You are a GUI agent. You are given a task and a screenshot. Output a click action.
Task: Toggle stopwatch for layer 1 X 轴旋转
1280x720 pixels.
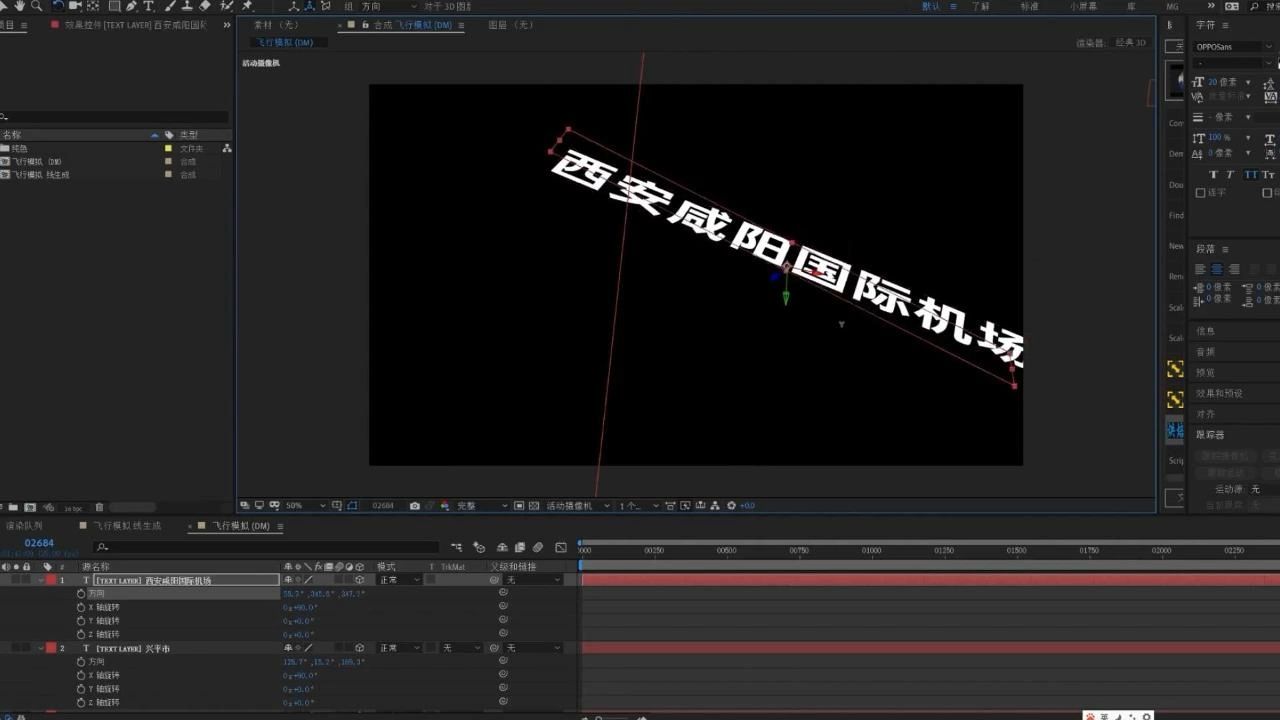[x=81, y=607]
